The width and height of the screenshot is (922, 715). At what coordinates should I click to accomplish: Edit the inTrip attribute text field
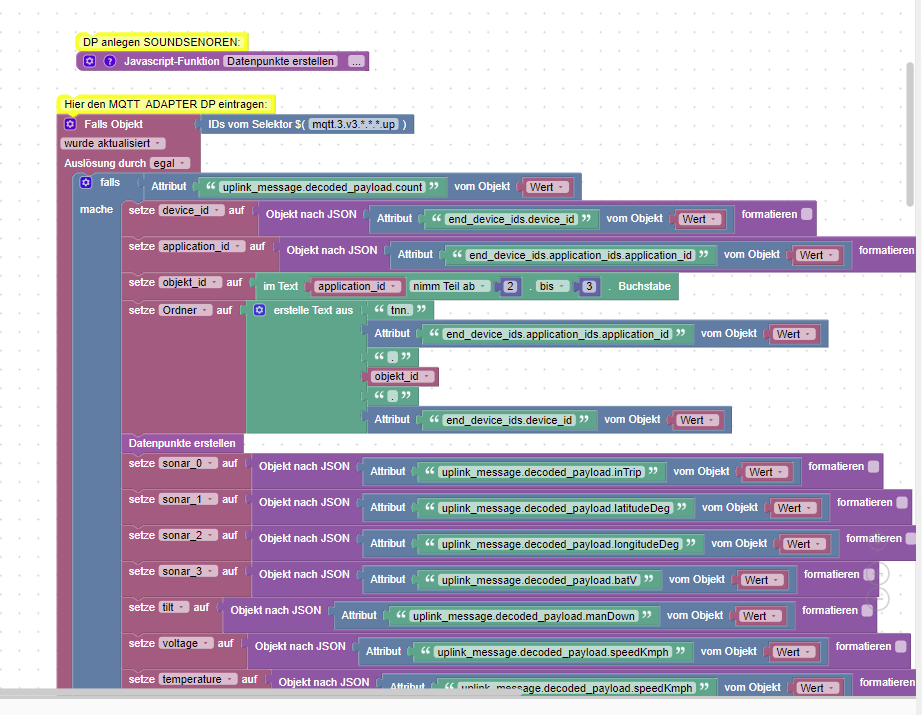tap(542, 472)
